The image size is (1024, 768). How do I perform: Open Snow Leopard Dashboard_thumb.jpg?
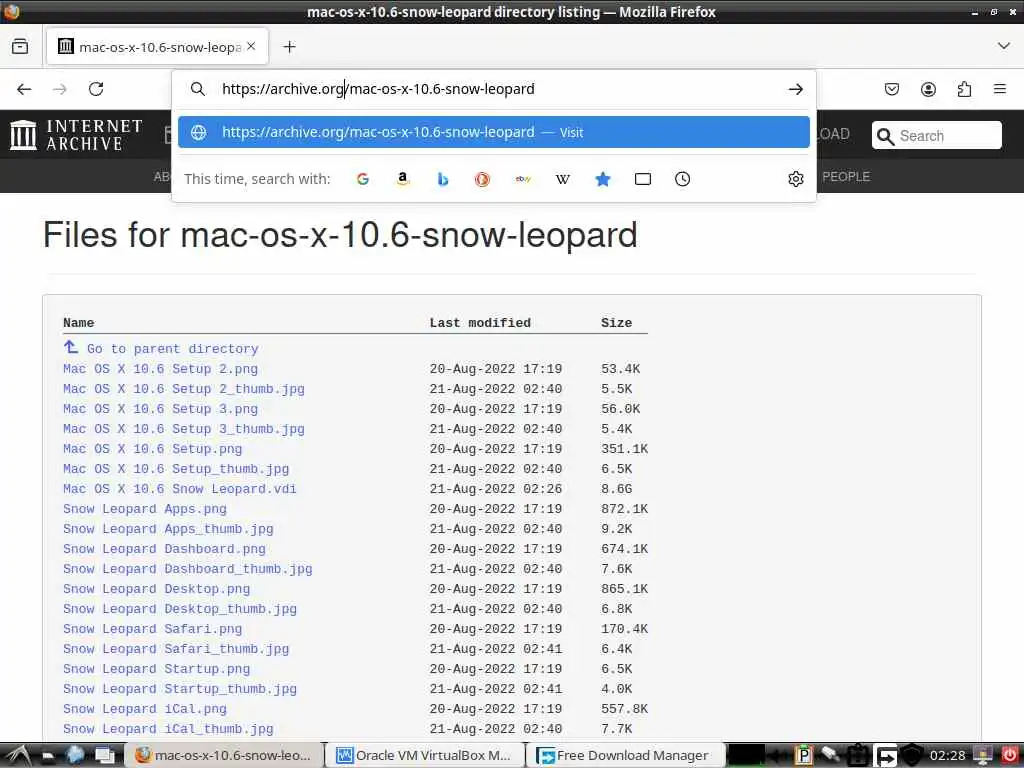(187, 569)
